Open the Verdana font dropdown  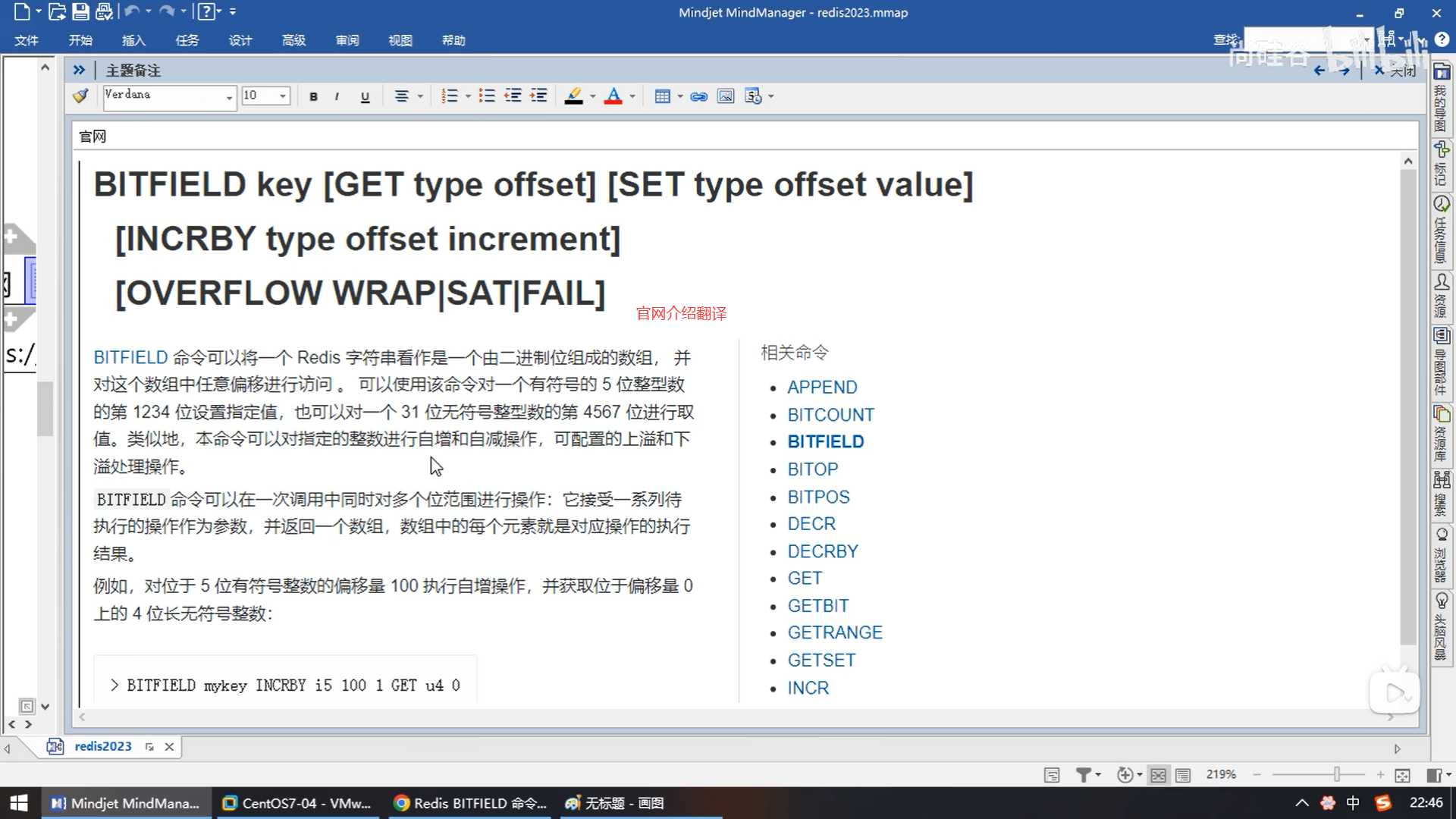point(228,97)
